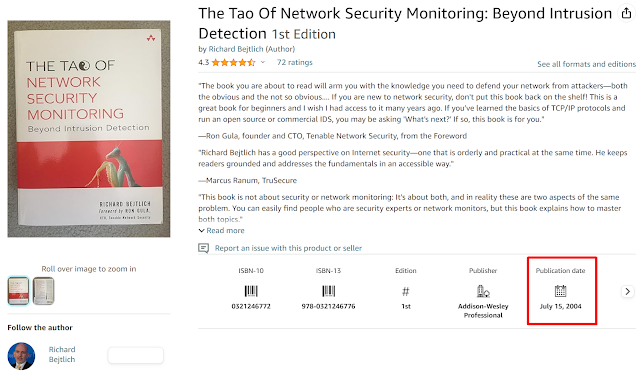Click Report an issue with this product
Viewport: 639px width, 376px height.
click(288, 248)
